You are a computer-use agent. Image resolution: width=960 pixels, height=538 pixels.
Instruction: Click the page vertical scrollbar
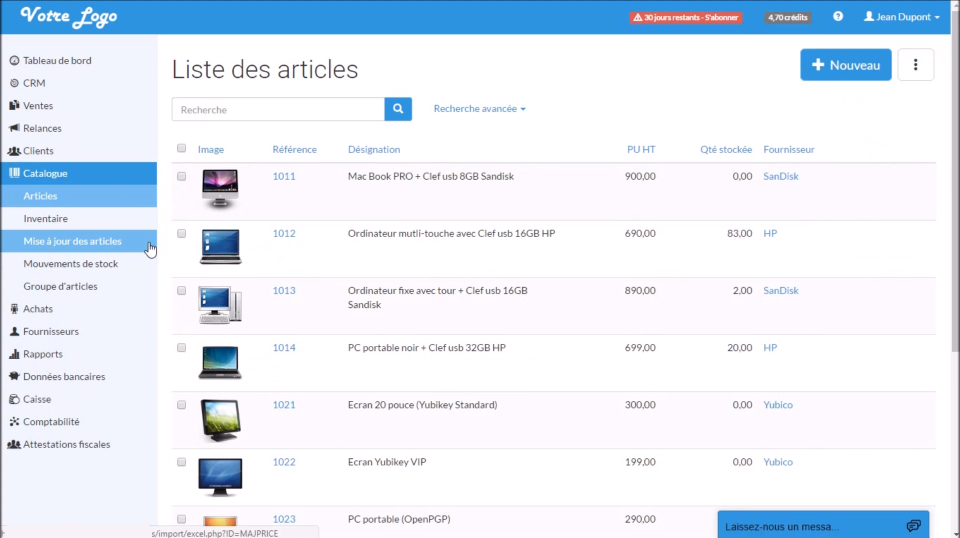point(954,200)
